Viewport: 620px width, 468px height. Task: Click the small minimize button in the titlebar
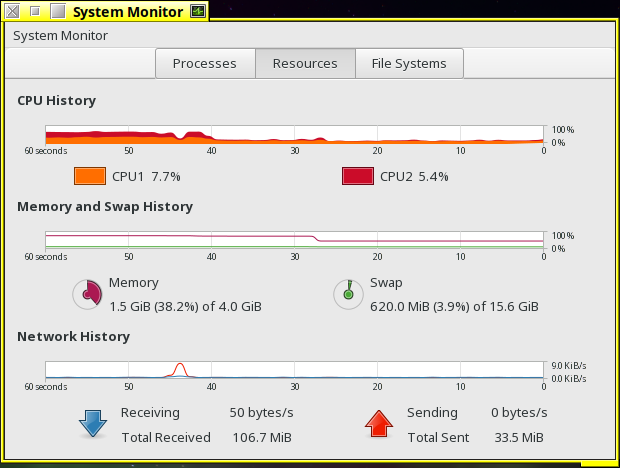pos(35,11)
